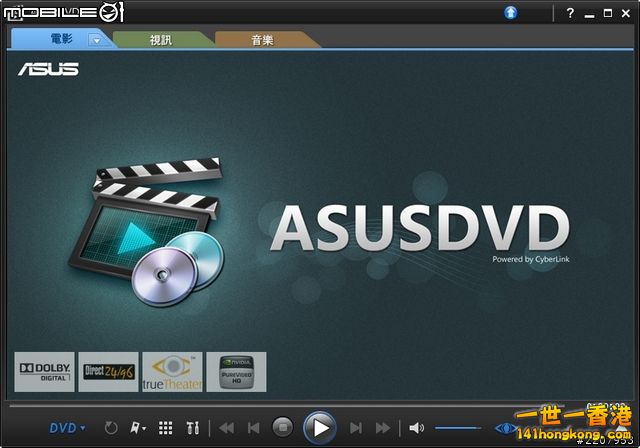Skip to previous chapter

[254, 428]
